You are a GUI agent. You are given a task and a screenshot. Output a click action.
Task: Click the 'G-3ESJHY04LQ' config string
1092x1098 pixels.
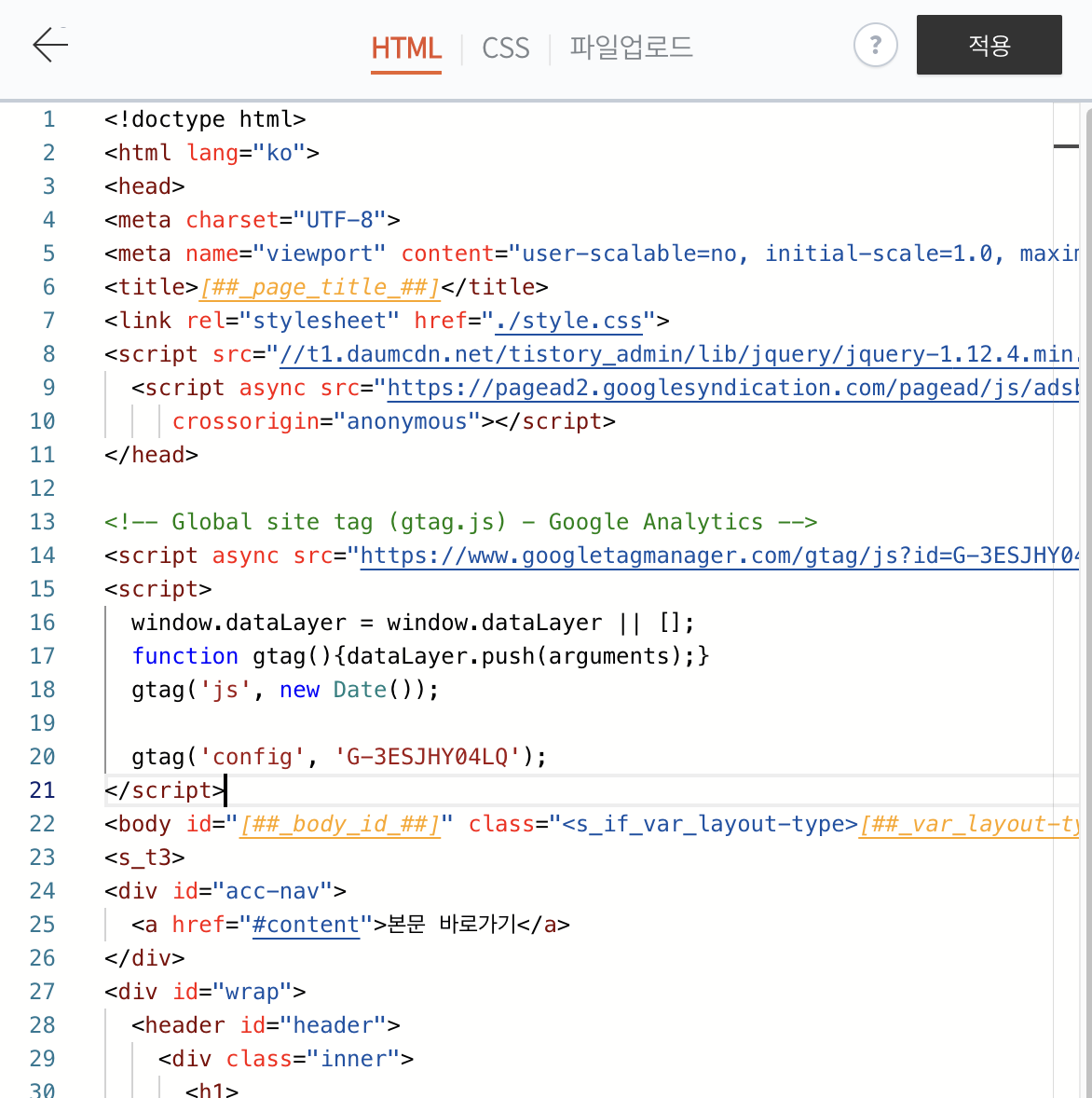428,758
